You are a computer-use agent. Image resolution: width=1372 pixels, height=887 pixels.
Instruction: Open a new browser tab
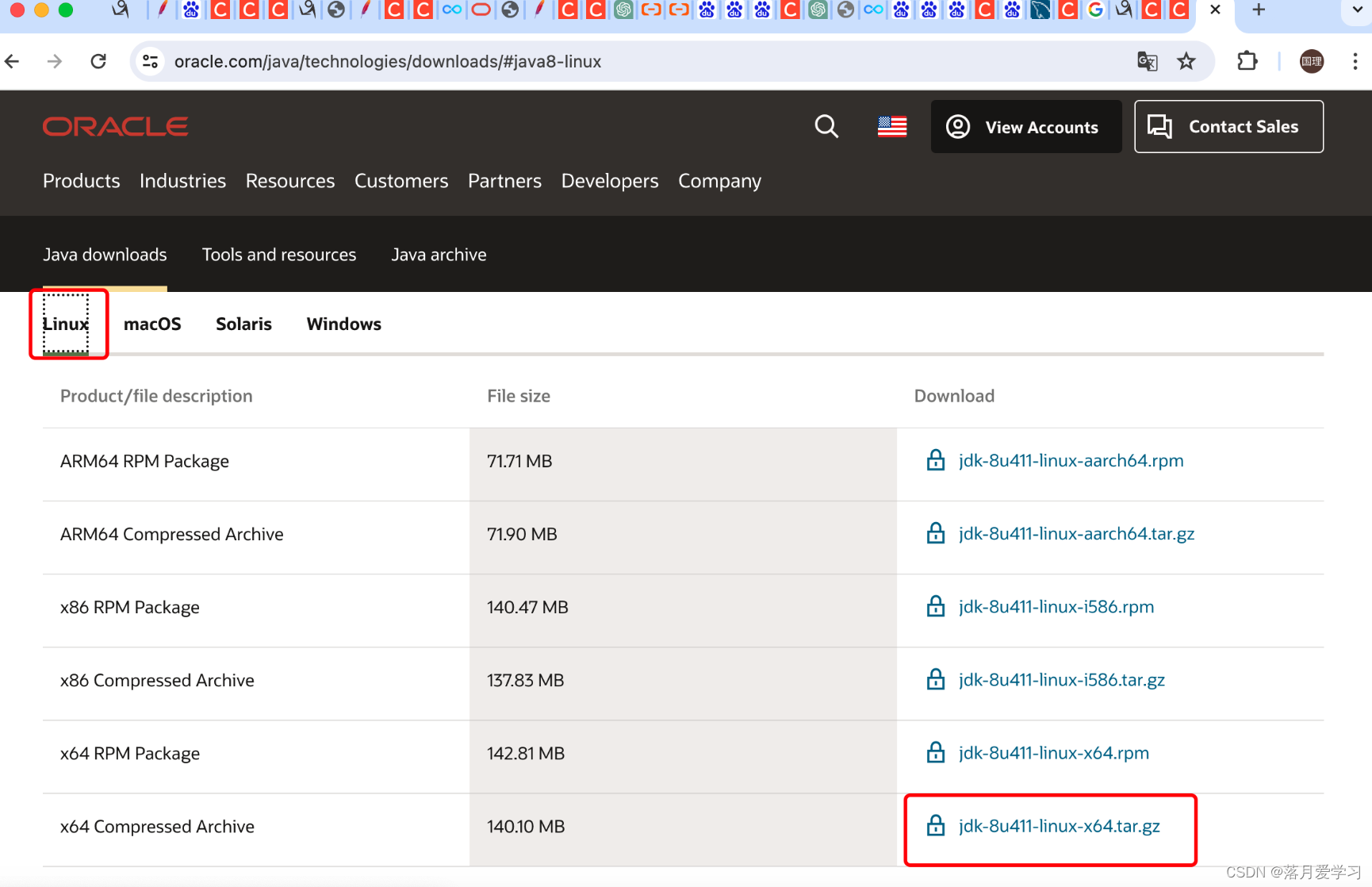click(1259, 10)
